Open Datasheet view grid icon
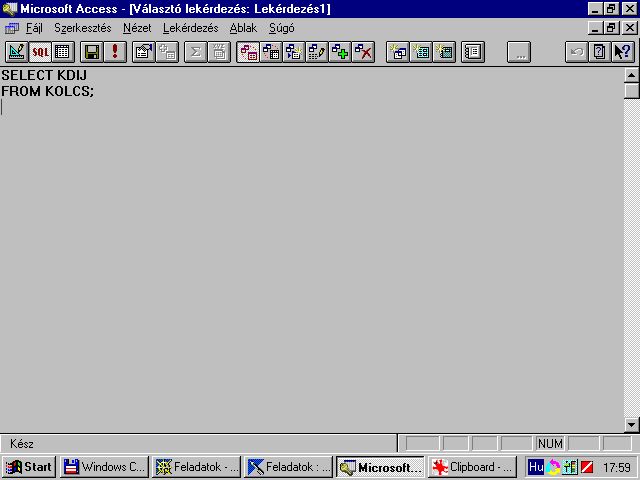640x480 pixels. coord(63,52)
